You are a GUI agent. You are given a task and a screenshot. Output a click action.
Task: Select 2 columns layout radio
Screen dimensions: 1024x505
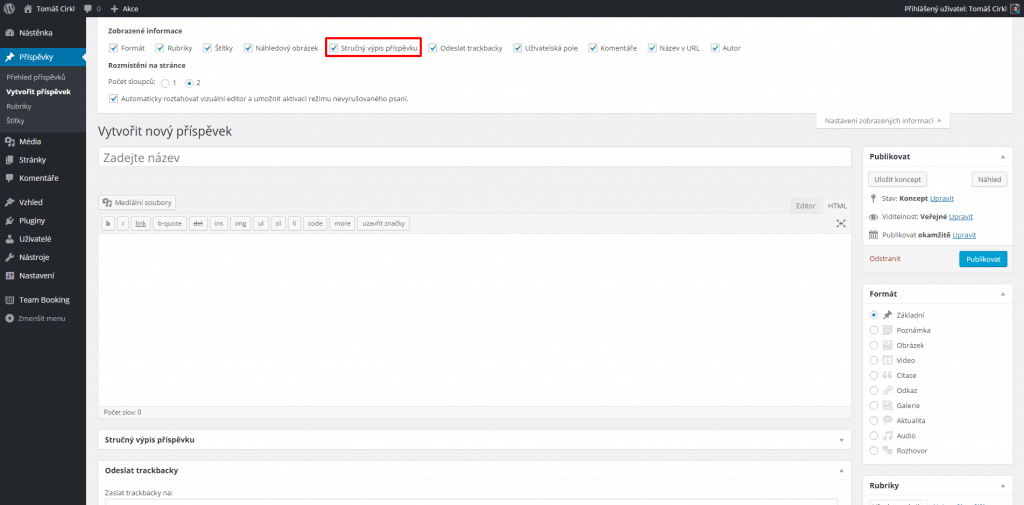pos(189,83)
